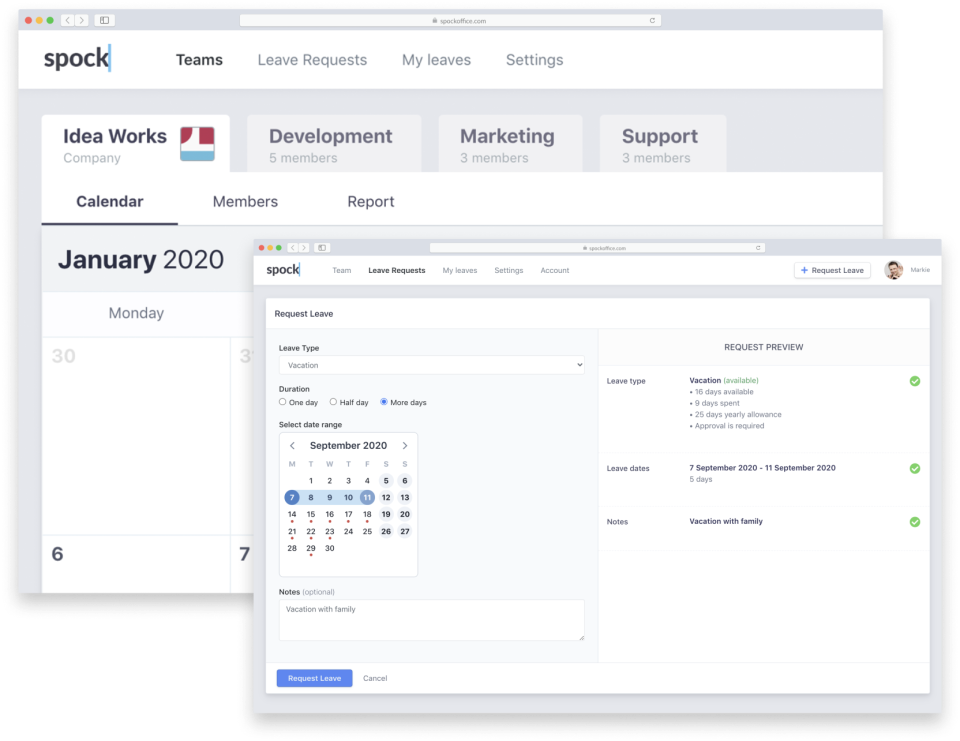960x741 pixels.
Task: Click the September 2020 month title
Action: pos(348,445)
